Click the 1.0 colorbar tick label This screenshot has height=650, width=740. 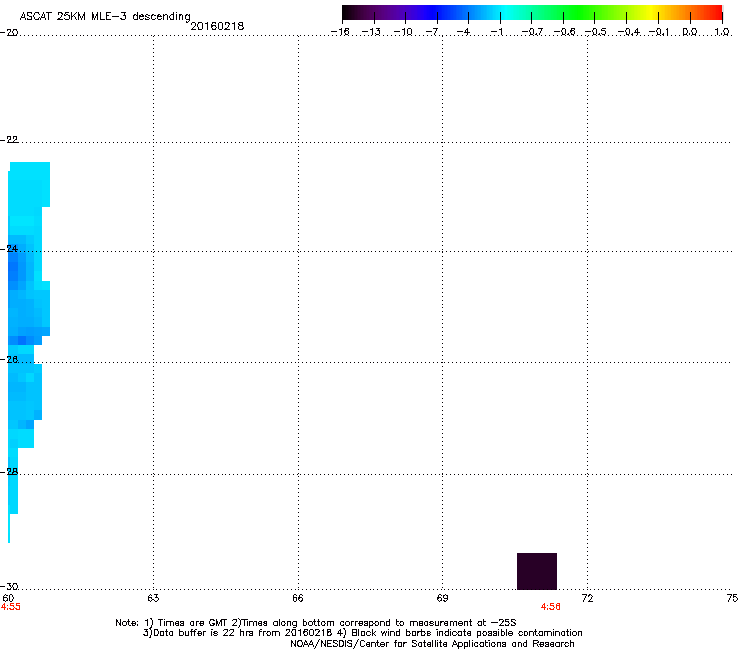pos(722,32)
